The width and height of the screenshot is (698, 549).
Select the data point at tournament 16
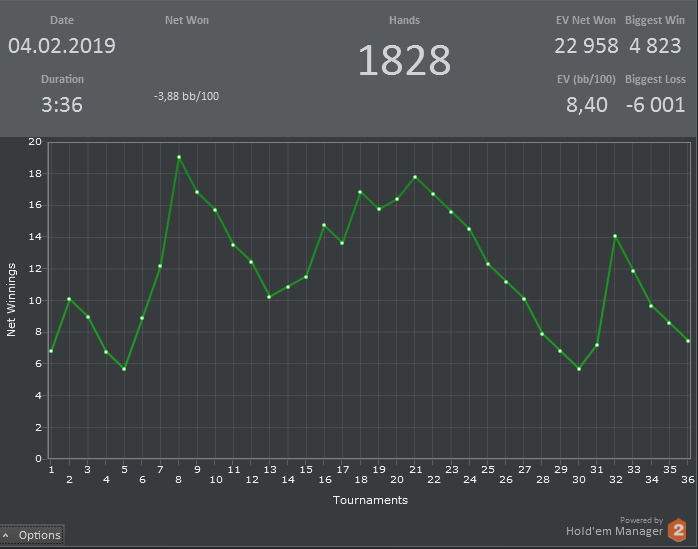(324, 225)
